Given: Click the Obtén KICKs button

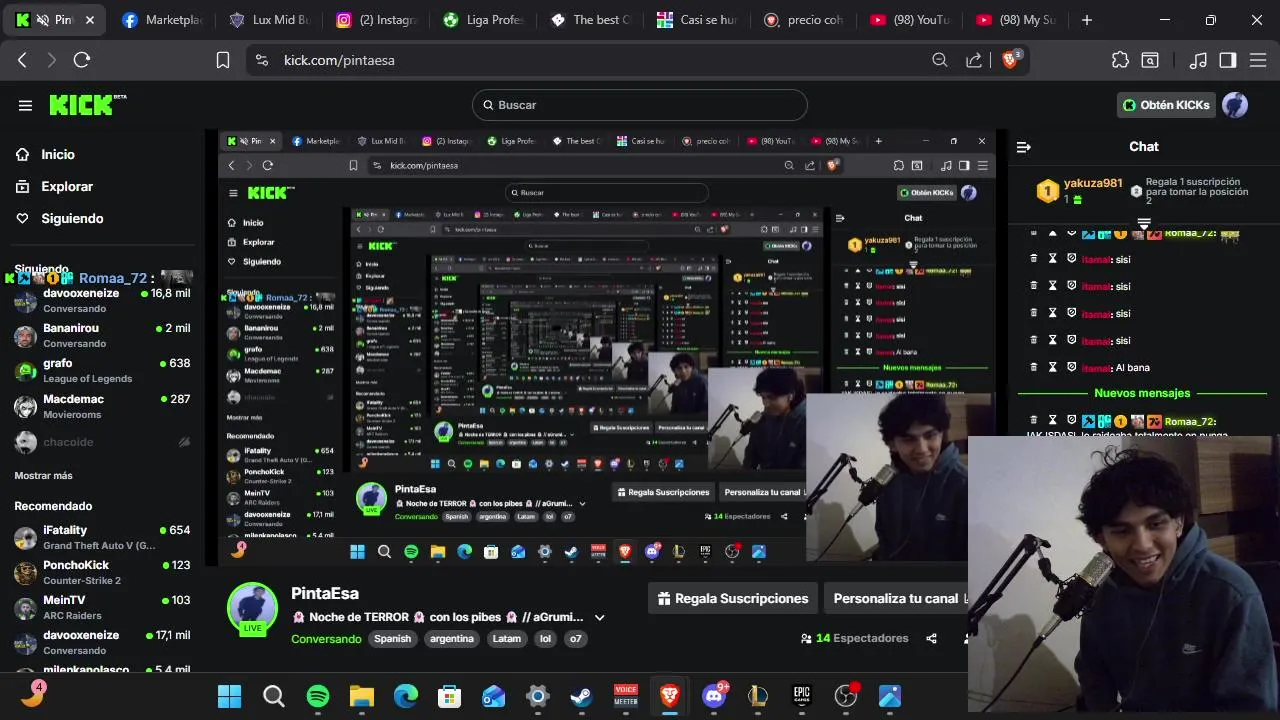Looking at the screenshot, I should pos(1166,105).
